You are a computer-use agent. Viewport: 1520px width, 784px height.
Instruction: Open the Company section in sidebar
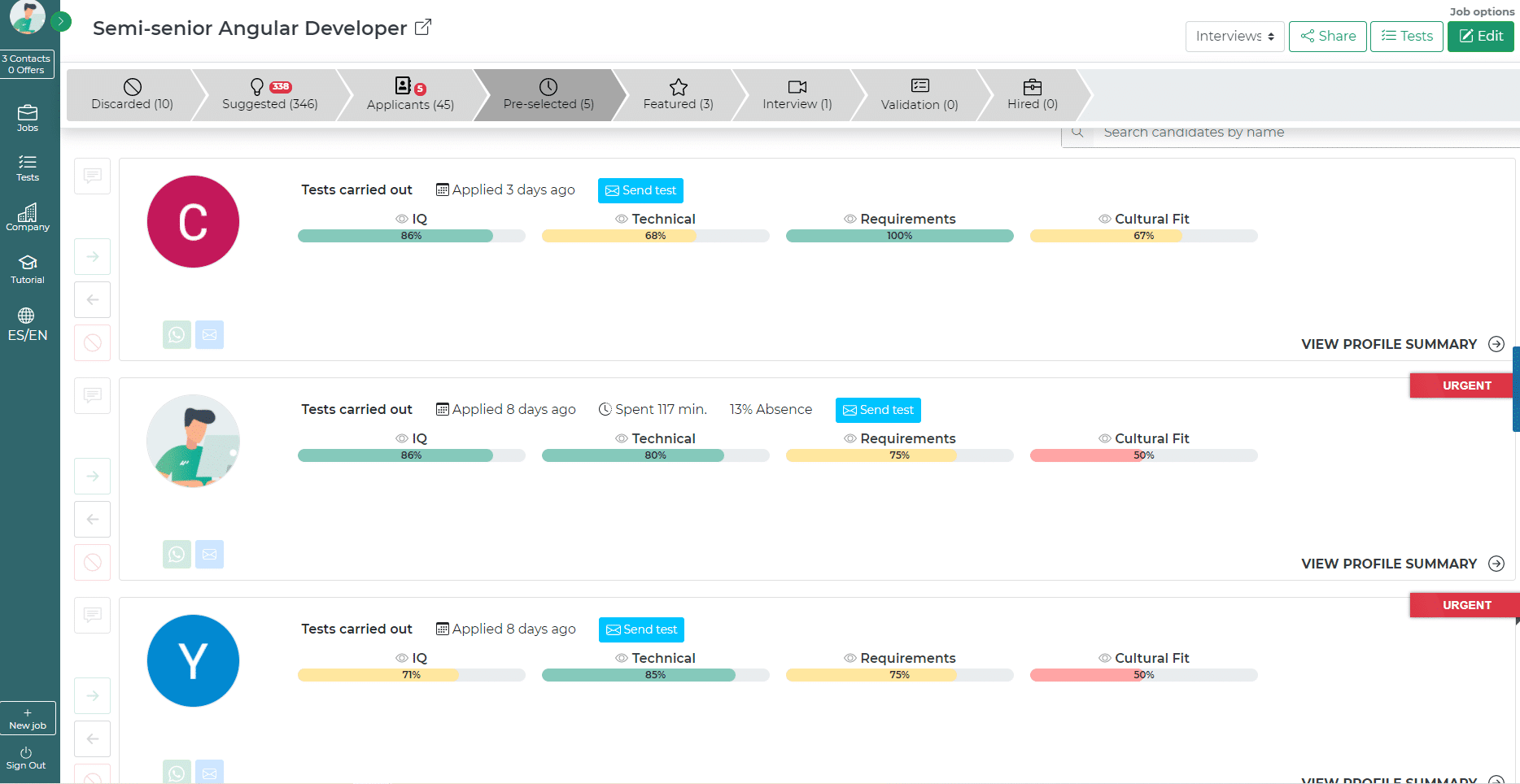pos(28,218)
